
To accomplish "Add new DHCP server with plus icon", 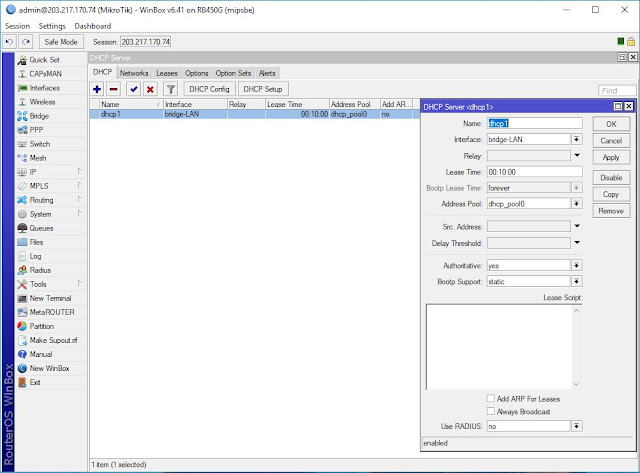I will [x=97, y=89].
